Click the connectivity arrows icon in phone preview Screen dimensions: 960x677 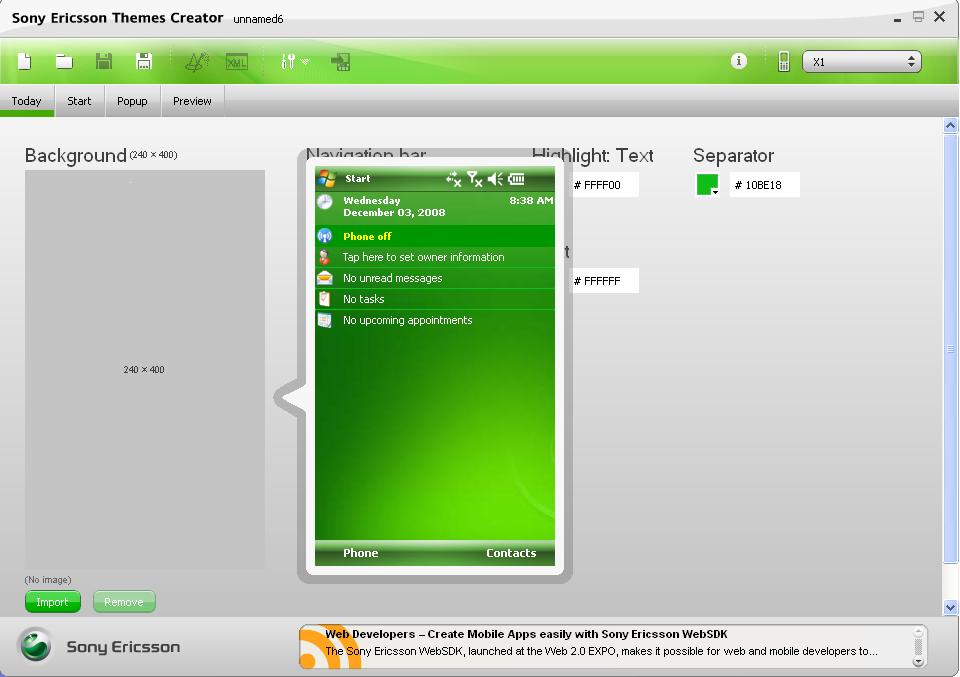[x=454, y=179]
